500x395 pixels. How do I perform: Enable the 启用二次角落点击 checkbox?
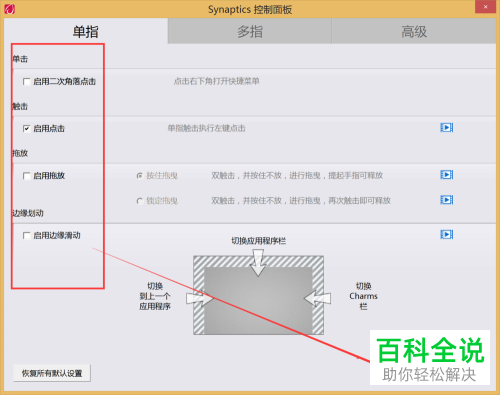[26, 81]
